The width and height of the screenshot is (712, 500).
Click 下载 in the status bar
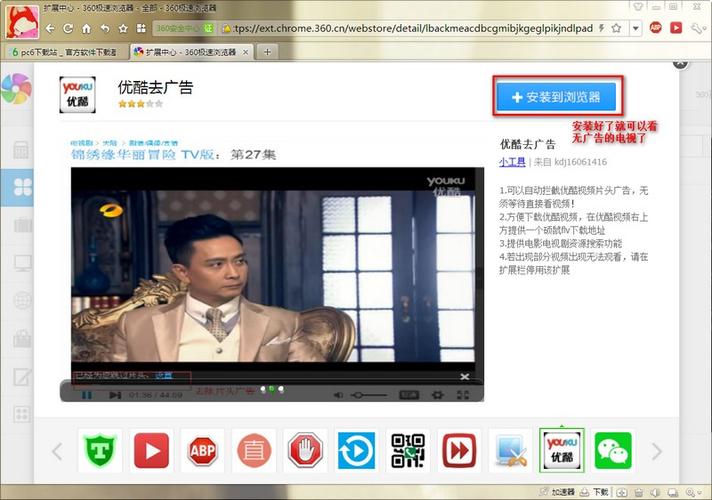coord(595,492)
